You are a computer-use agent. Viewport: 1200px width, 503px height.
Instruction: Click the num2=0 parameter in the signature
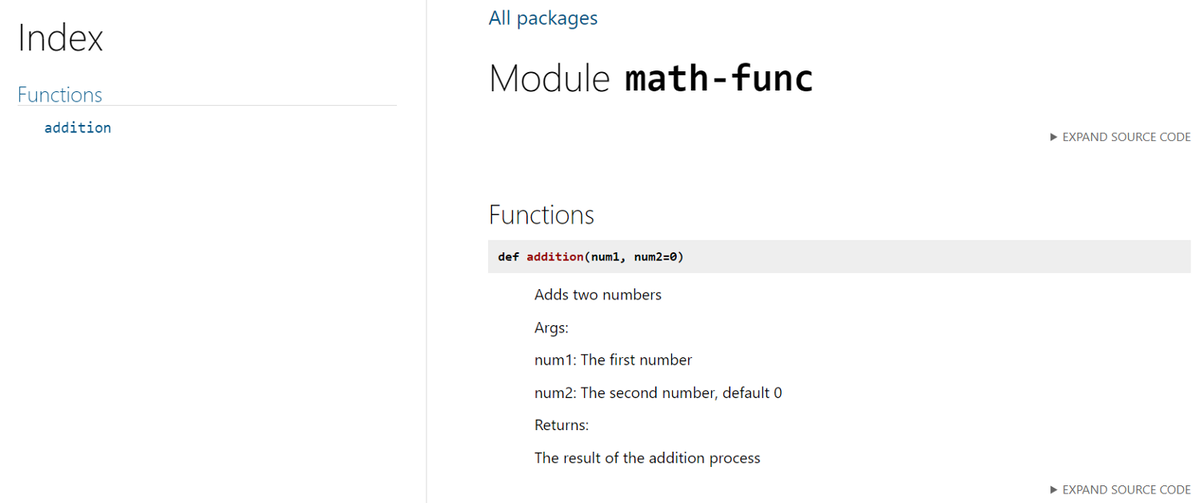pyautogui.click(x=655, y=257)
